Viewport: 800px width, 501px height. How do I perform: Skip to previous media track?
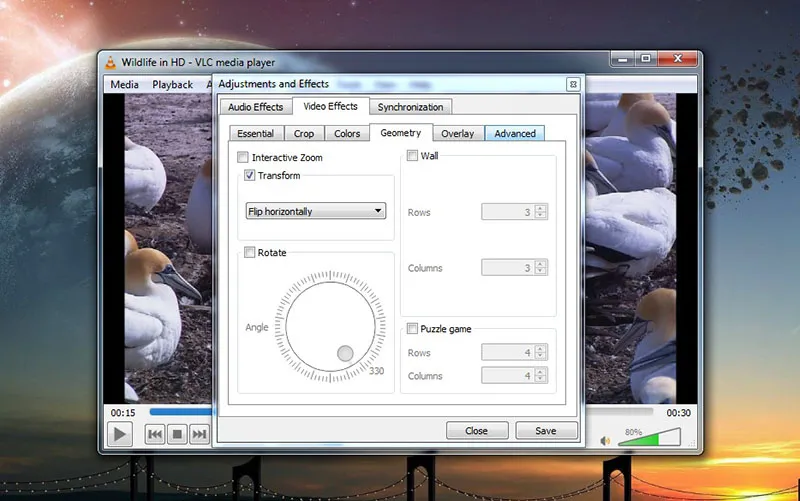(155, 434)
